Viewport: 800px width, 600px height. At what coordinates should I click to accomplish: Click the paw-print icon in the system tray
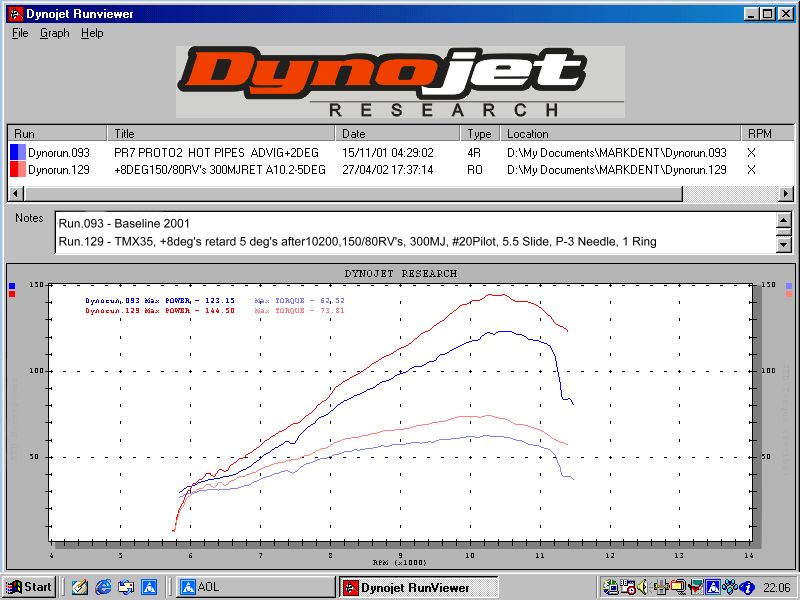(x=729, y=588)
